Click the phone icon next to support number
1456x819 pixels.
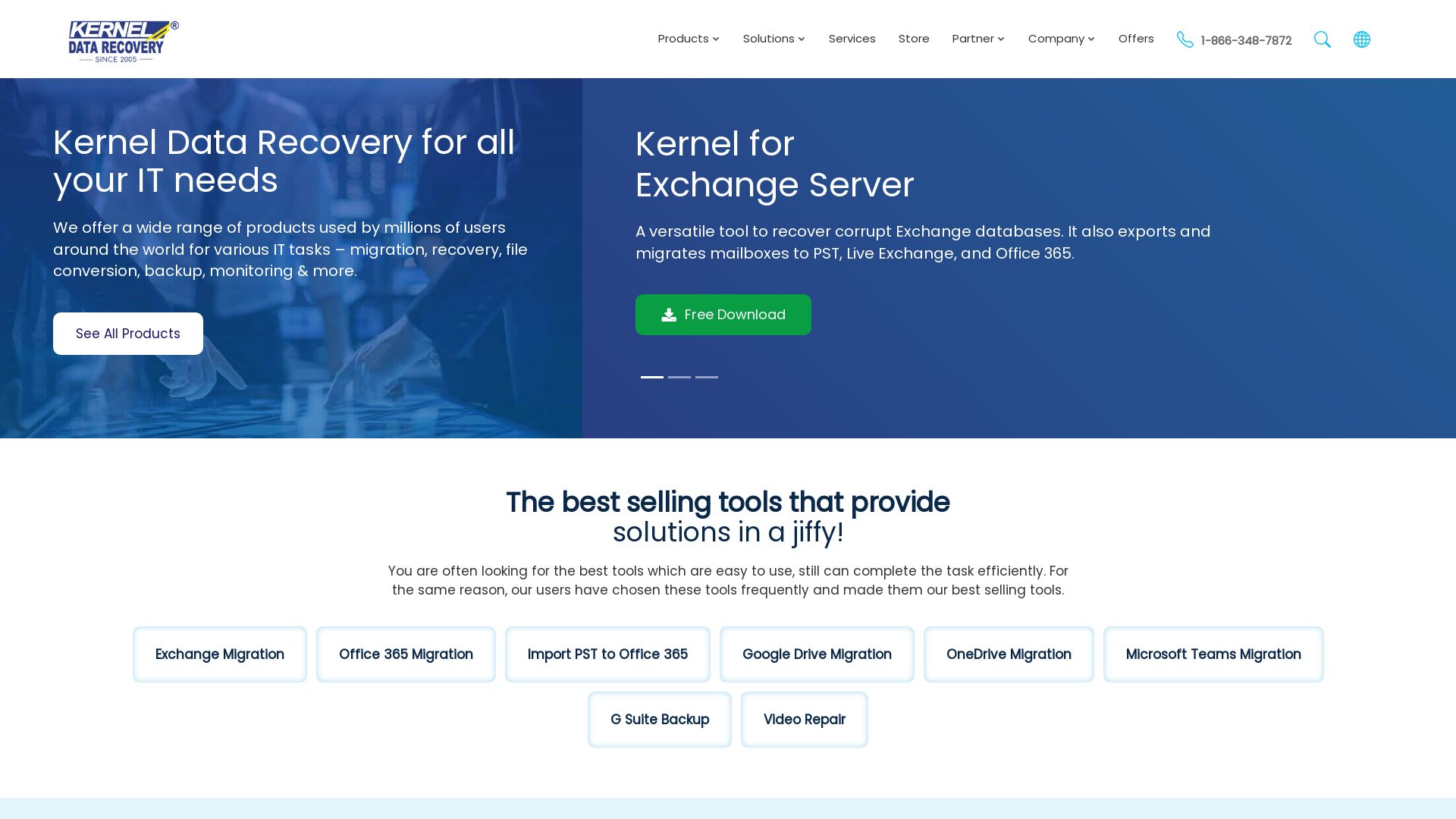click(x=1185, y=39)
